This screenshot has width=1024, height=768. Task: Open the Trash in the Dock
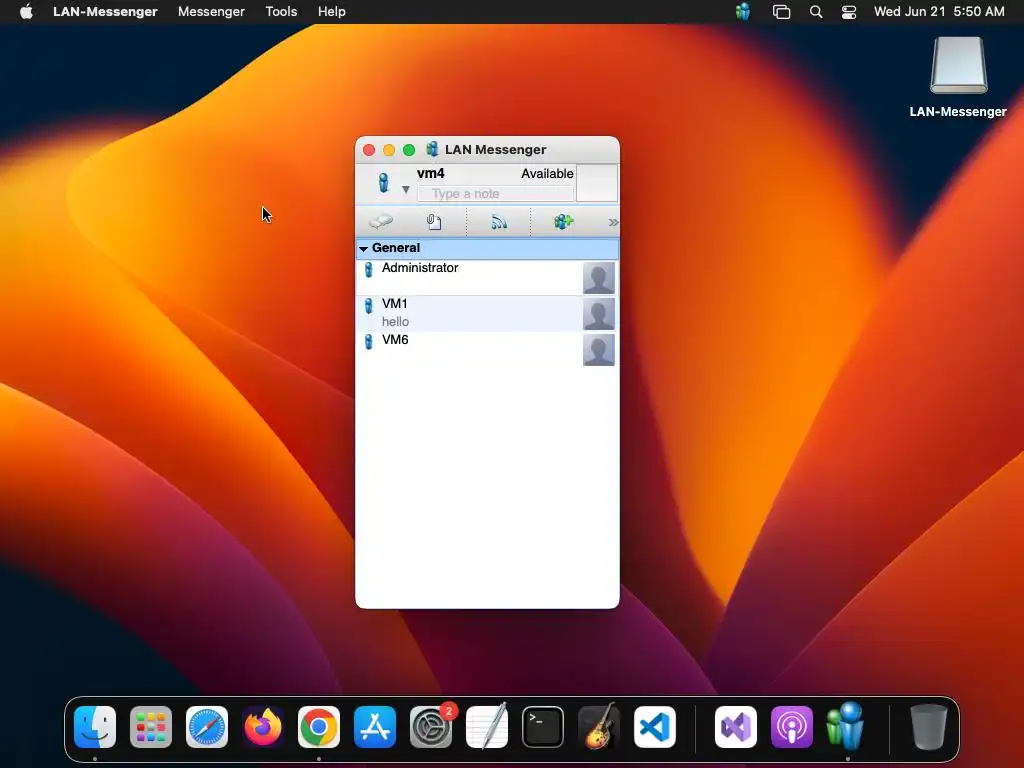(x=929, y=727)
